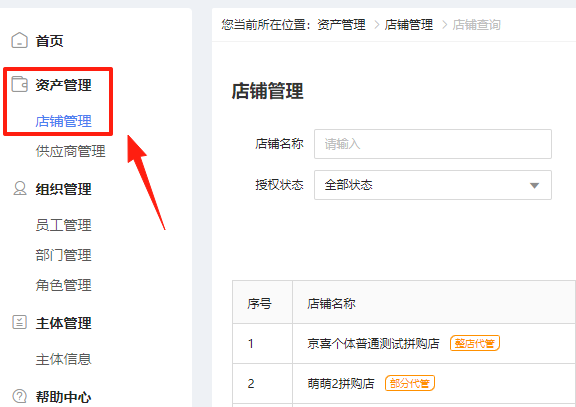Select 全部状态 combo box
This screenshot has width=576, height=407.
433,185
